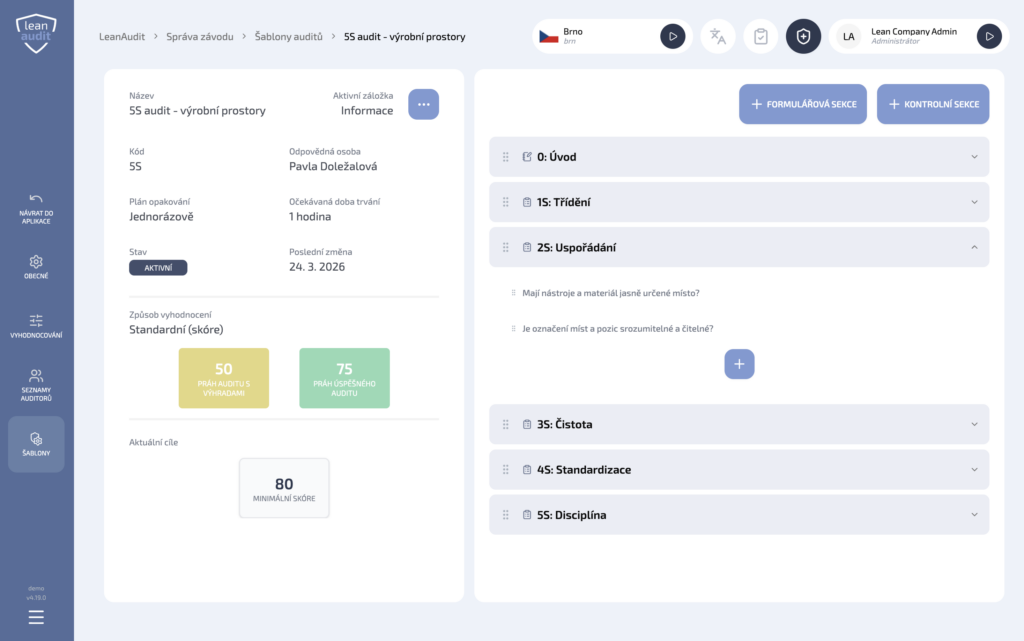Screen dimensions: 1024x641
Task: Click the dark shield admin icon
Action: (803, 37)
